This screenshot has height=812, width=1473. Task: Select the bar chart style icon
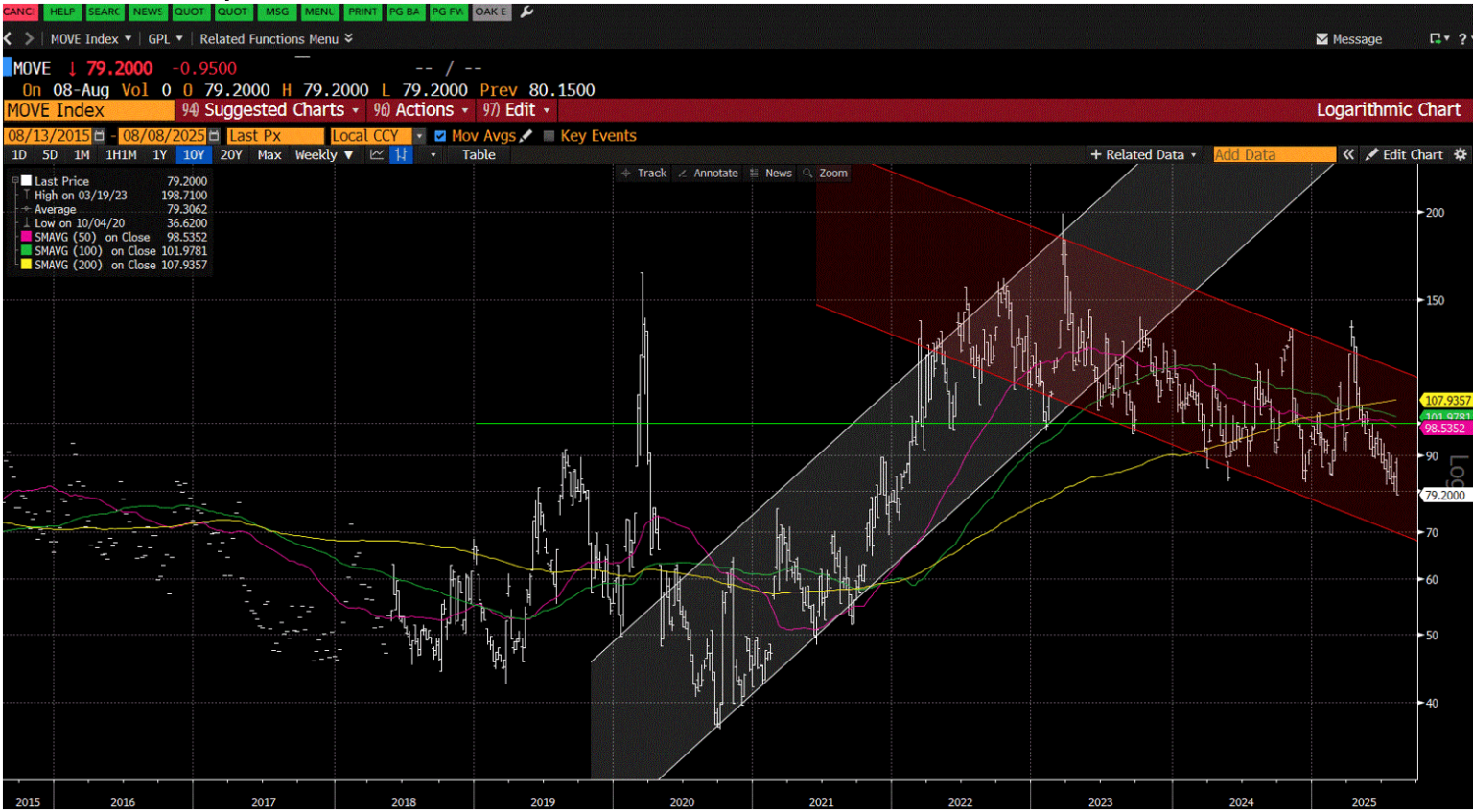tap(401, 154)
